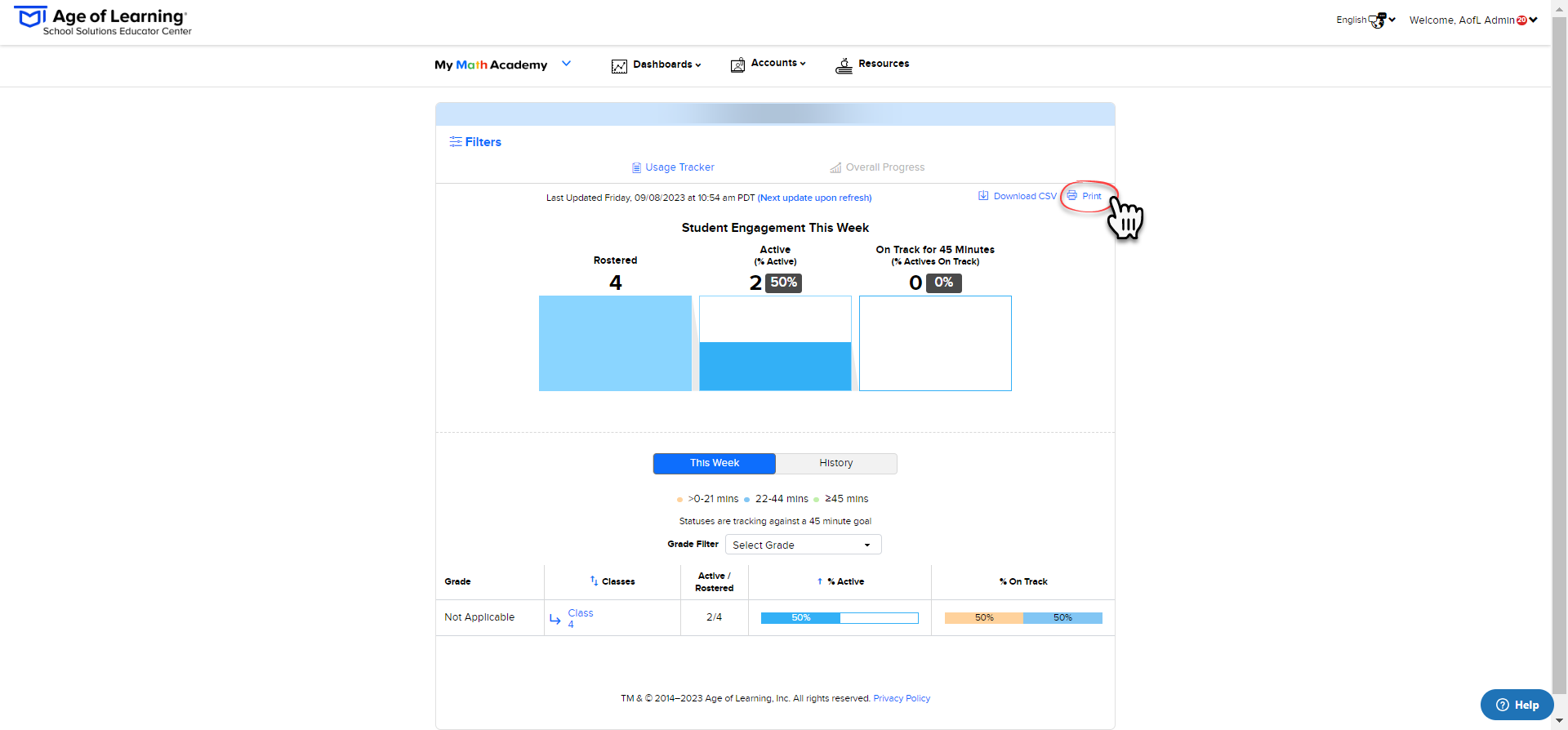Open the Select Grade dropdown

pos(803,545)
